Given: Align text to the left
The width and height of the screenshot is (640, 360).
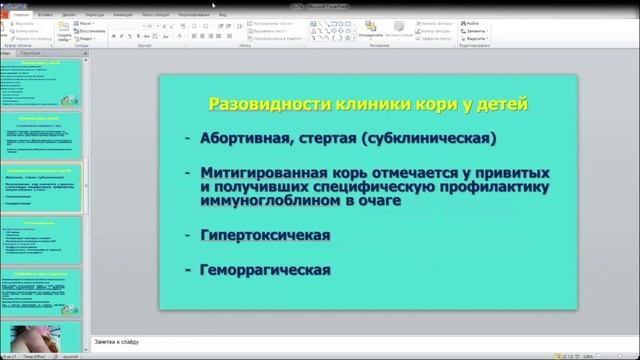Looking at the screenshot, I should click(x=194, y=36).
